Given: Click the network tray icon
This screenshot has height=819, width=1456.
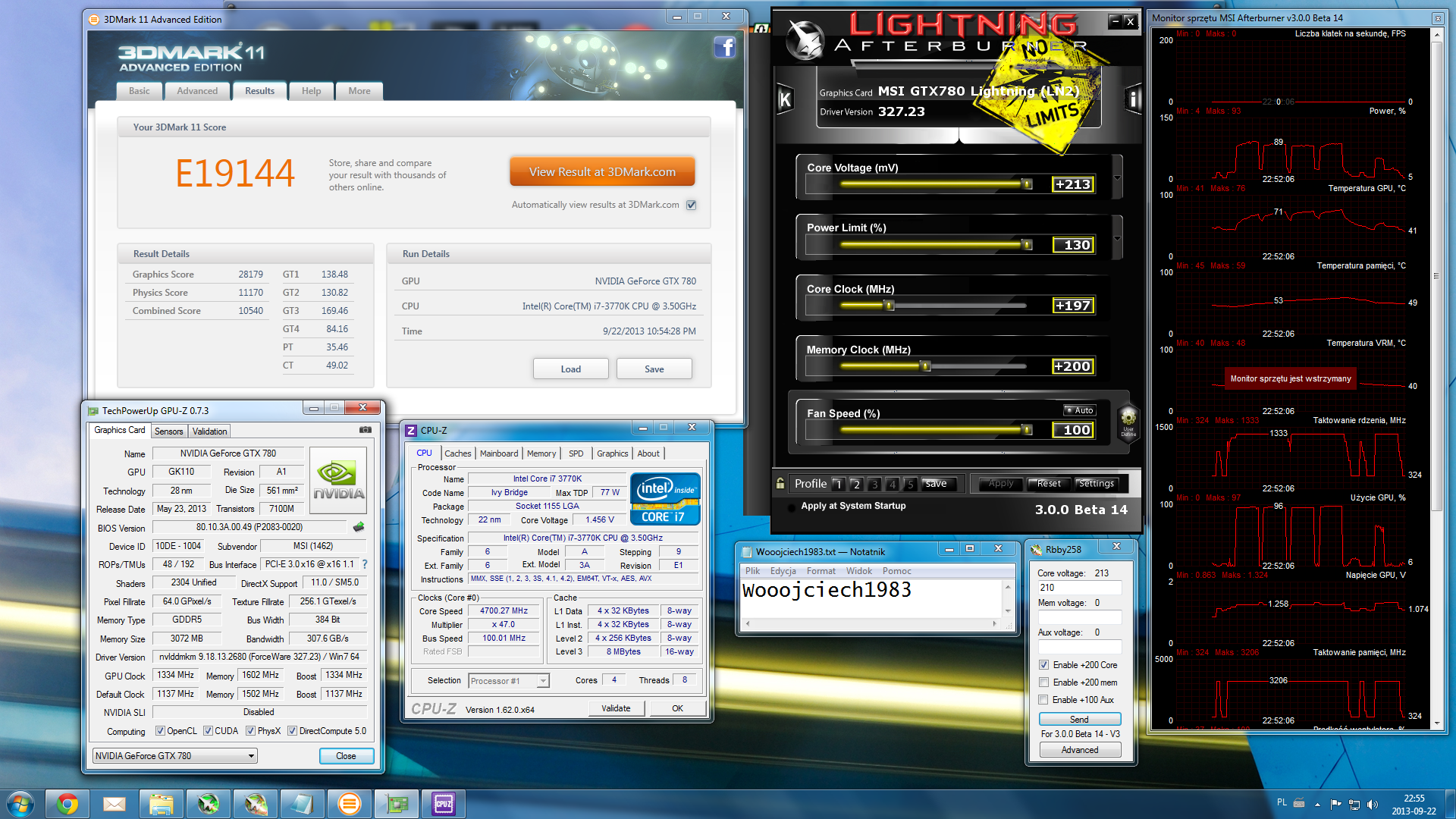Looking at the screenshot, I should click(x=1354, y=804).
